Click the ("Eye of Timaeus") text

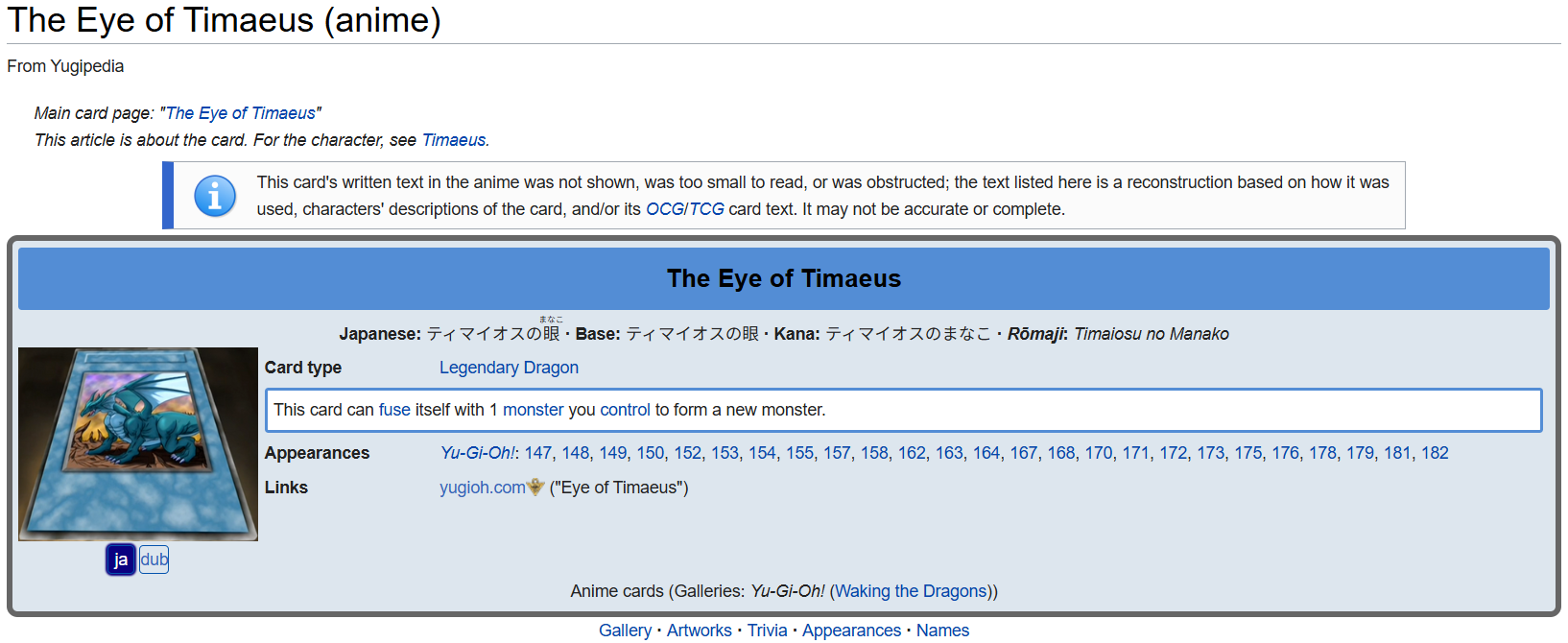(x=619, y=488)
